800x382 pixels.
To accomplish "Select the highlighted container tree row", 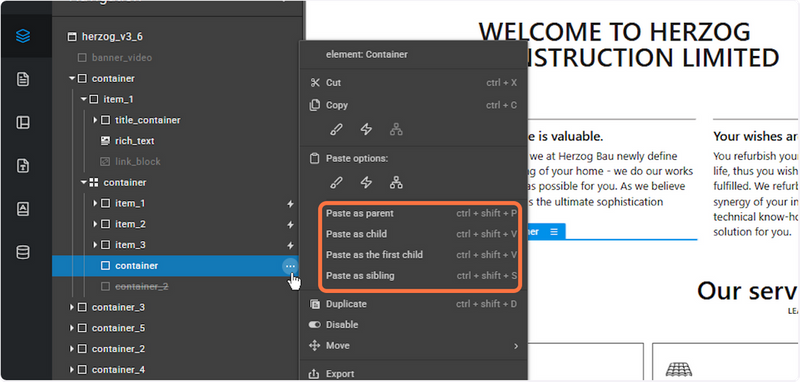I will 177,266.
